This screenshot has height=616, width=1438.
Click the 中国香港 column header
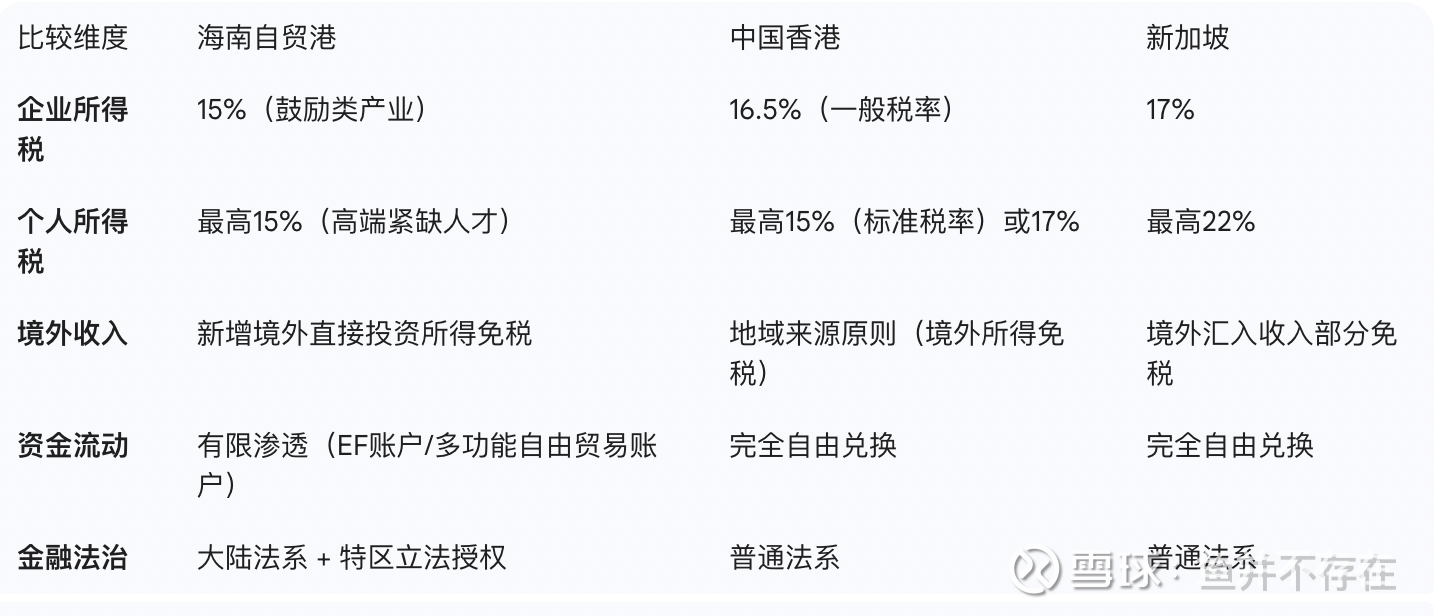785,38
